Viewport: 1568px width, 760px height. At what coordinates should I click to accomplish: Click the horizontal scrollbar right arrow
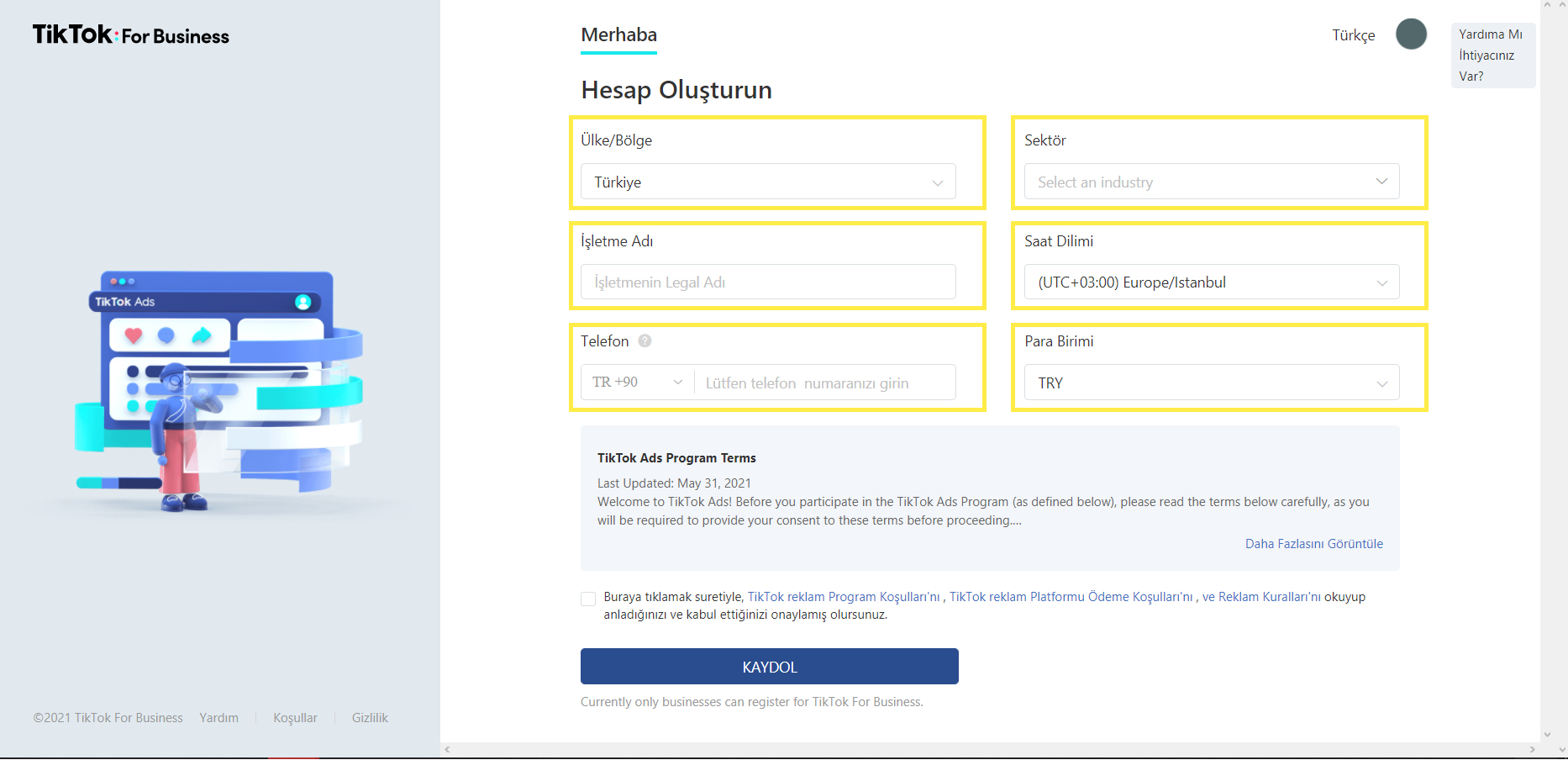pos(1533,749)
